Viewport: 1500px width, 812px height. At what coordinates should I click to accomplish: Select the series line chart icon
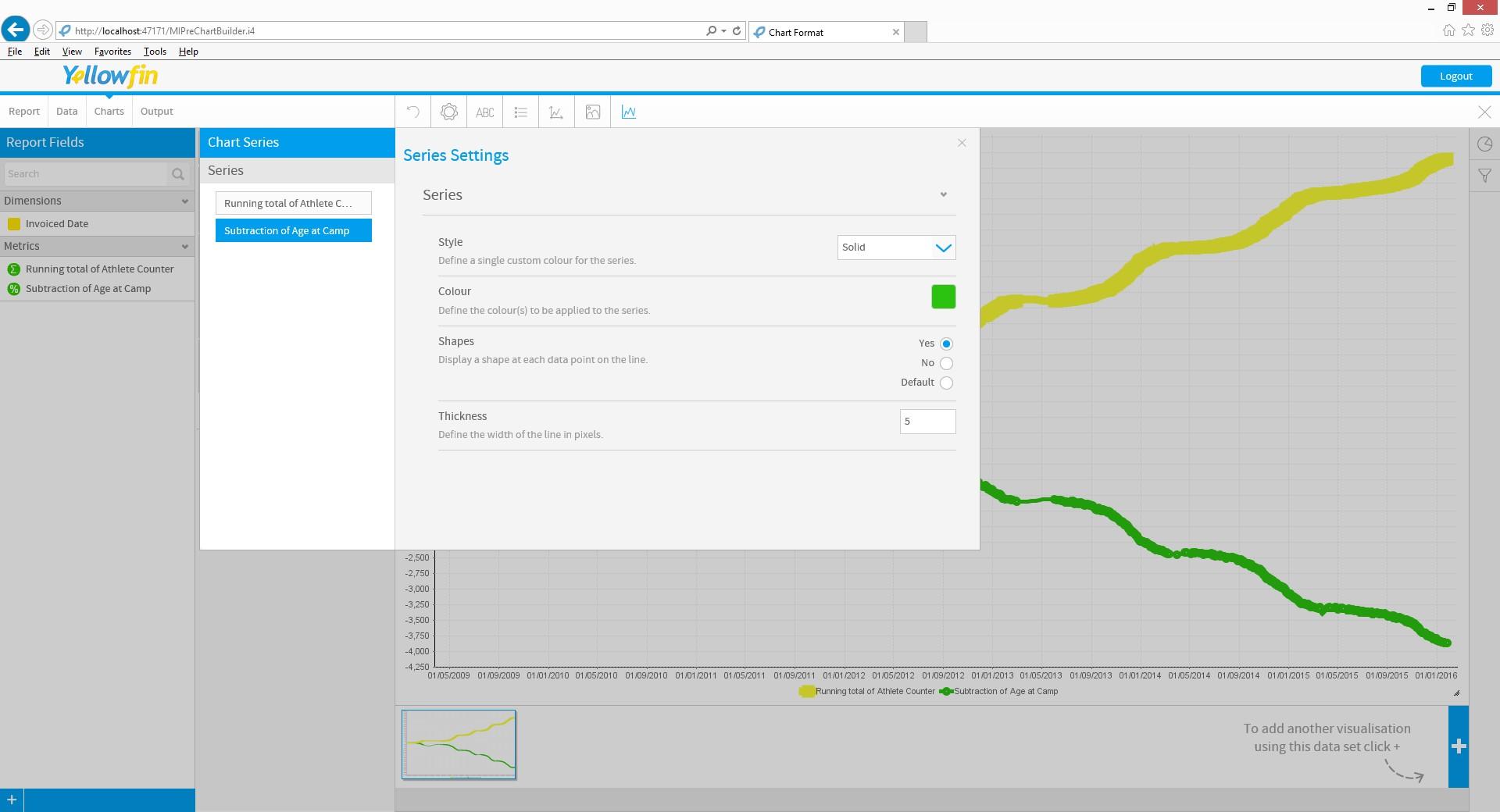click(629, 112)
